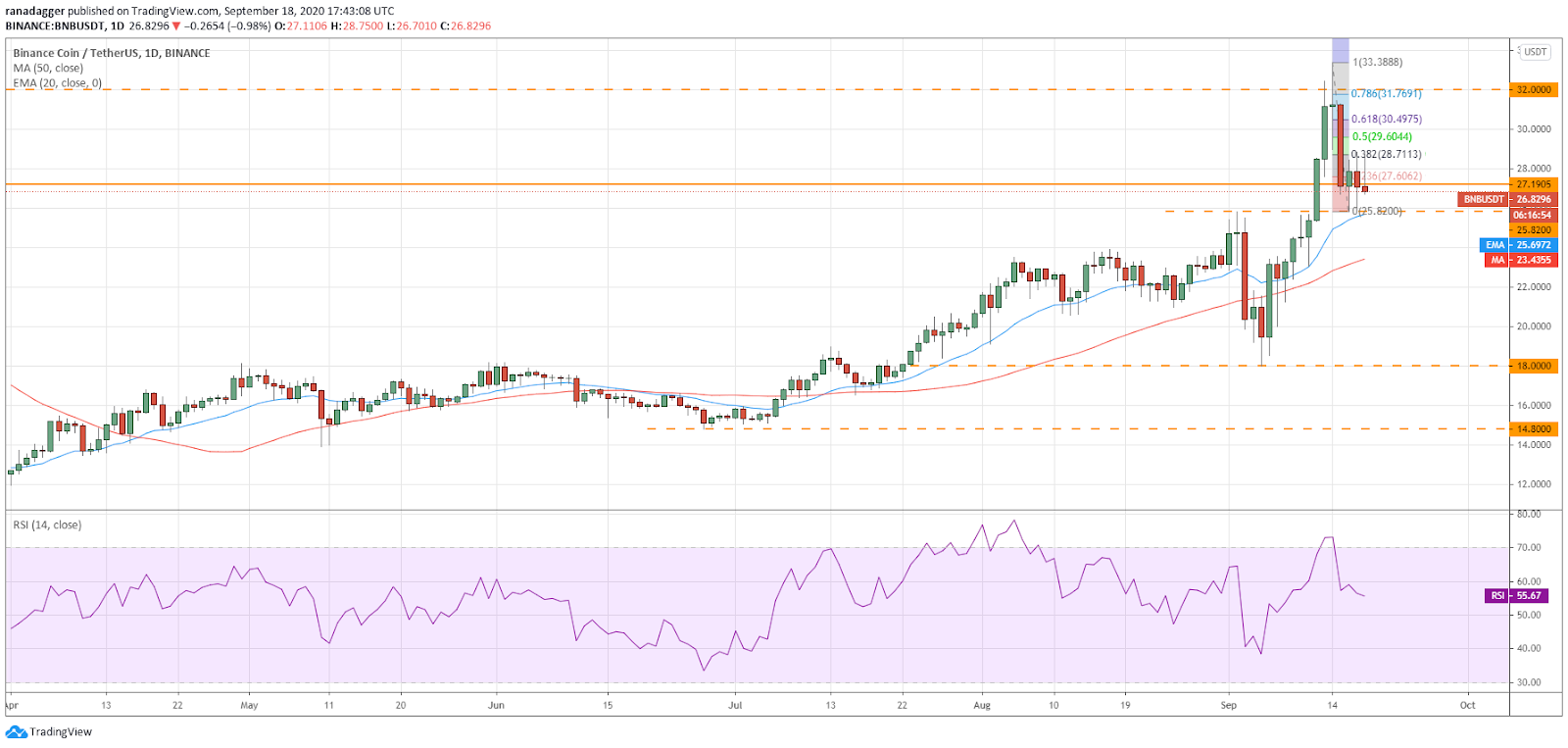
Task: Click the red MA label tag
Action: (1497, 260)
